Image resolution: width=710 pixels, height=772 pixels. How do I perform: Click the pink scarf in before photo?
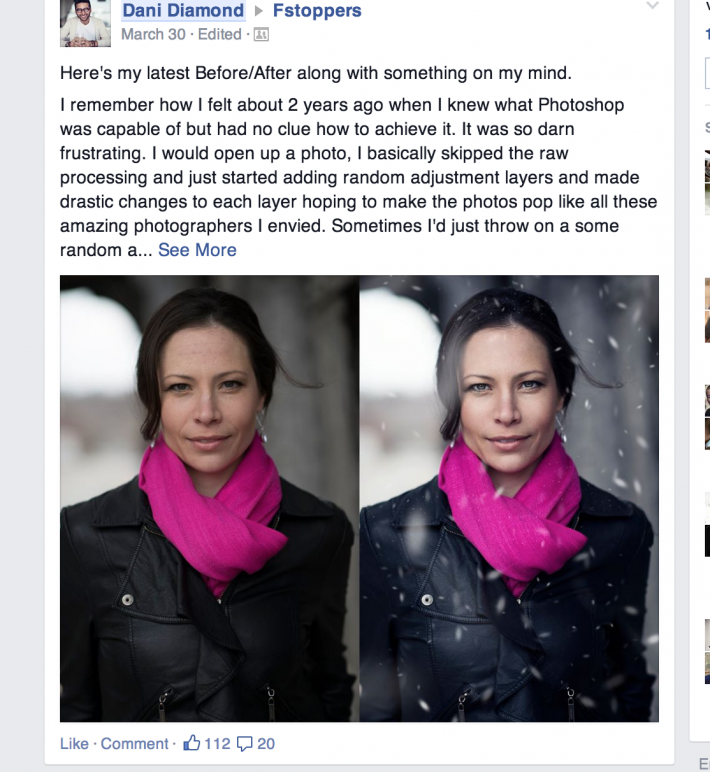(212, 512)
